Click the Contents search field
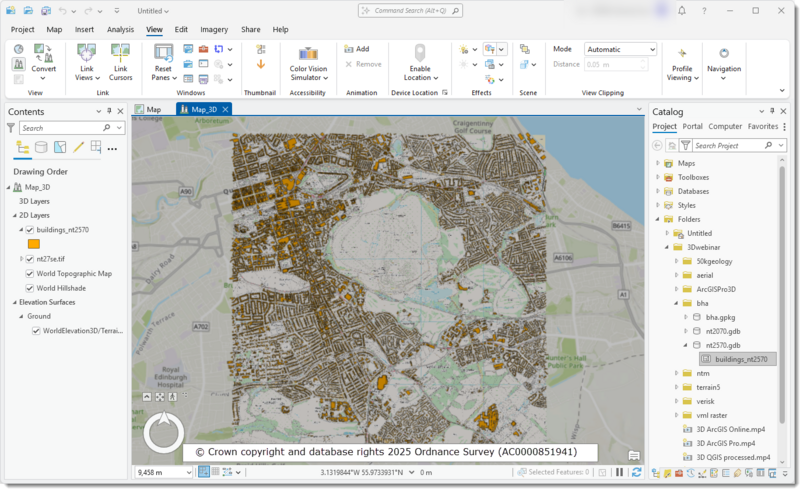The image size is (800, 489). pyautogui.click(x=72, y=128)
